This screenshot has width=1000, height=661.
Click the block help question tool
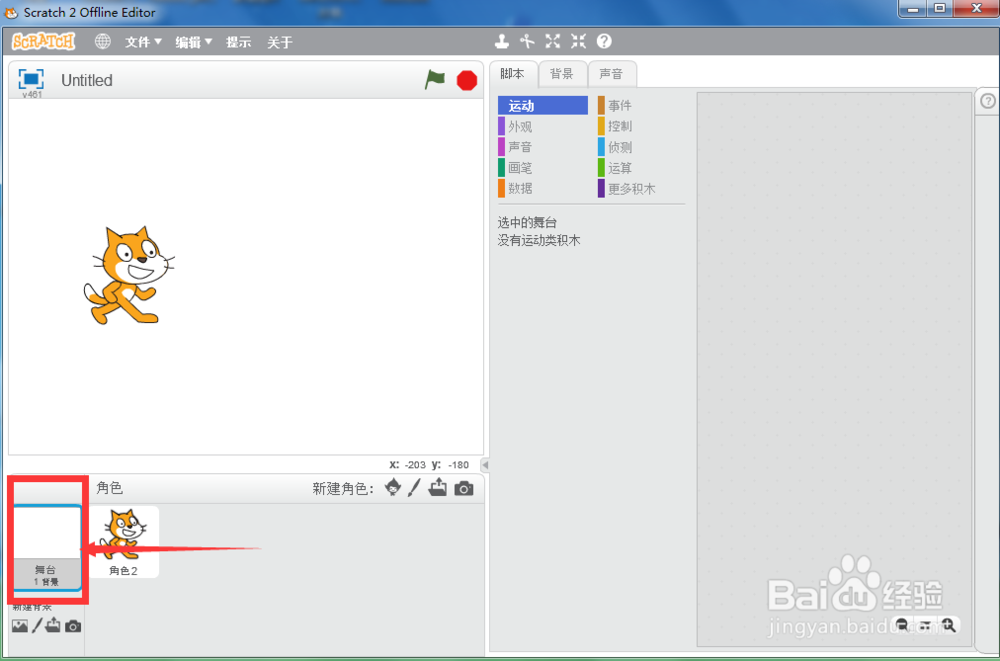coord(604,41)
